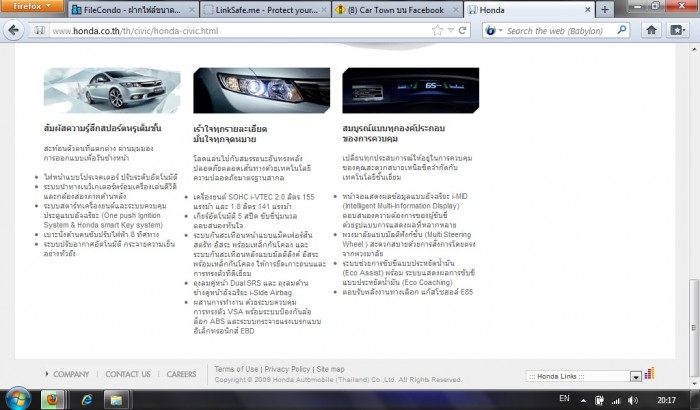The image size is (700, 410).
Task: Select the SOHC i-VTEC 2.0 engine bullet text
Action: (254, 201)
